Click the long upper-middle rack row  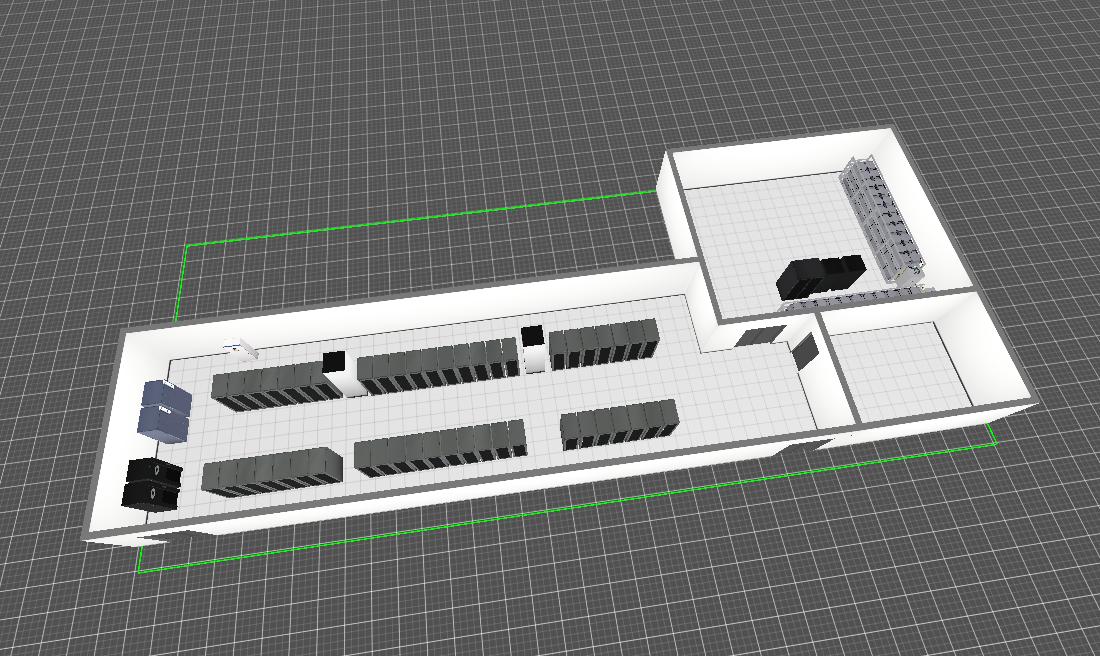pos(437,365)
